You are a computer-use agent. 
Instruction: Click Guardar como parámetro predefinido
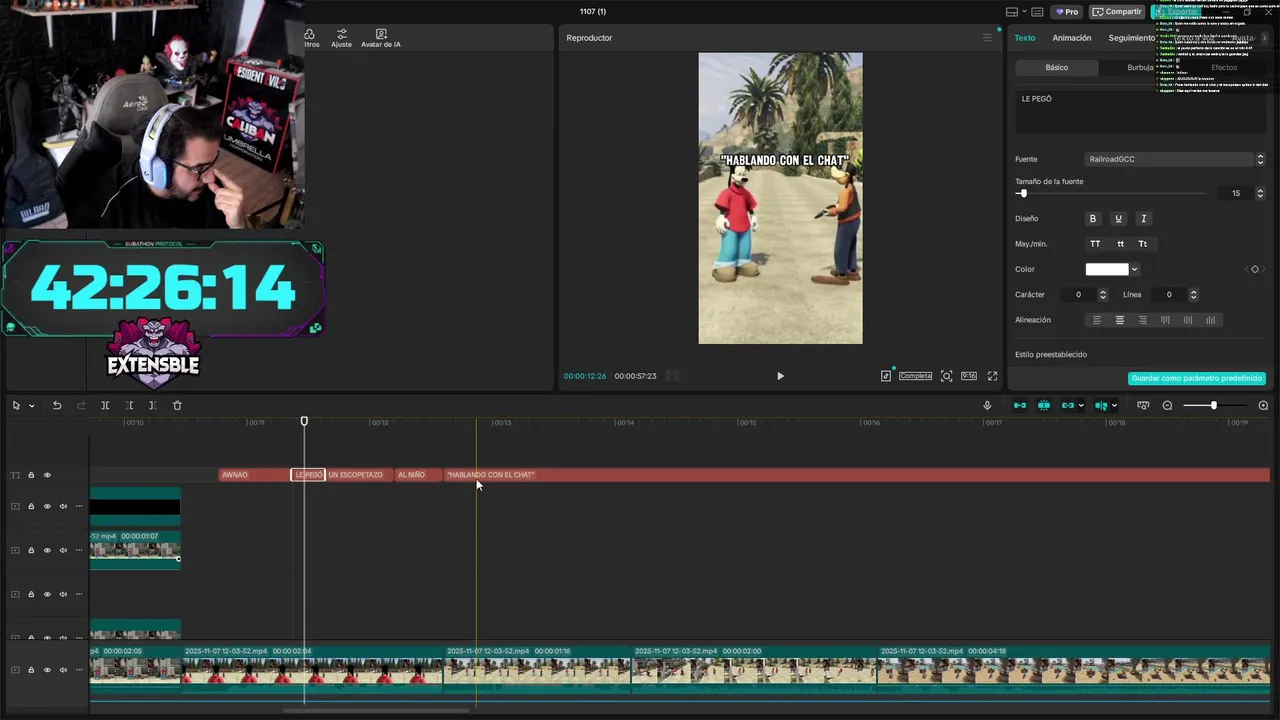(1197, 379)
